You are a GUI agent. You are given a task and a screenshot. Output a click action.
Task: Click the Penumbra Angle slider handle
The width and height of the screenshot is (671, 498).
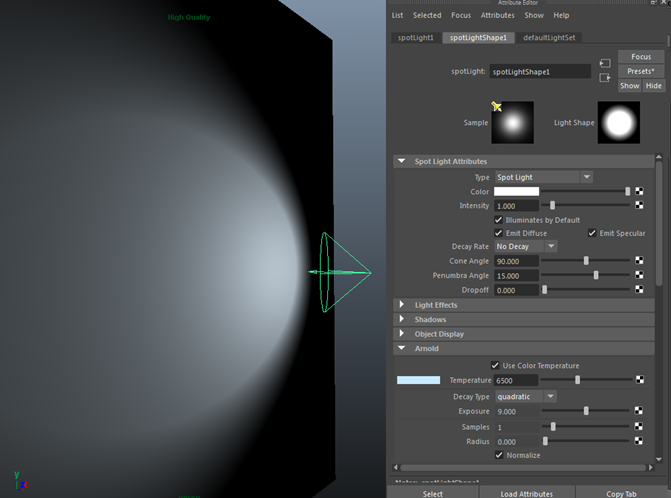click(596, 275)
